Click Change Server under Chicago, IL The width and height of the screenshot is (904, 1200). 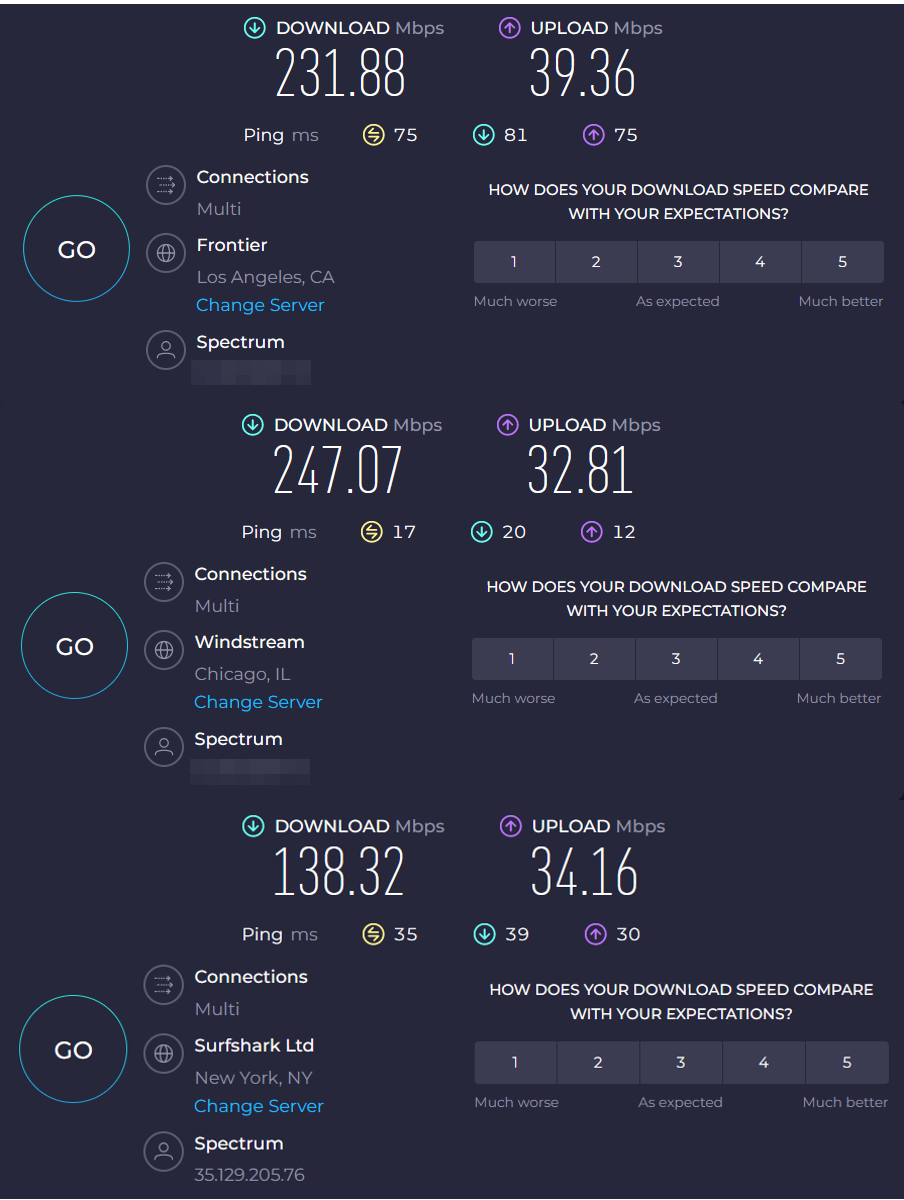click(x=258, y=702)
